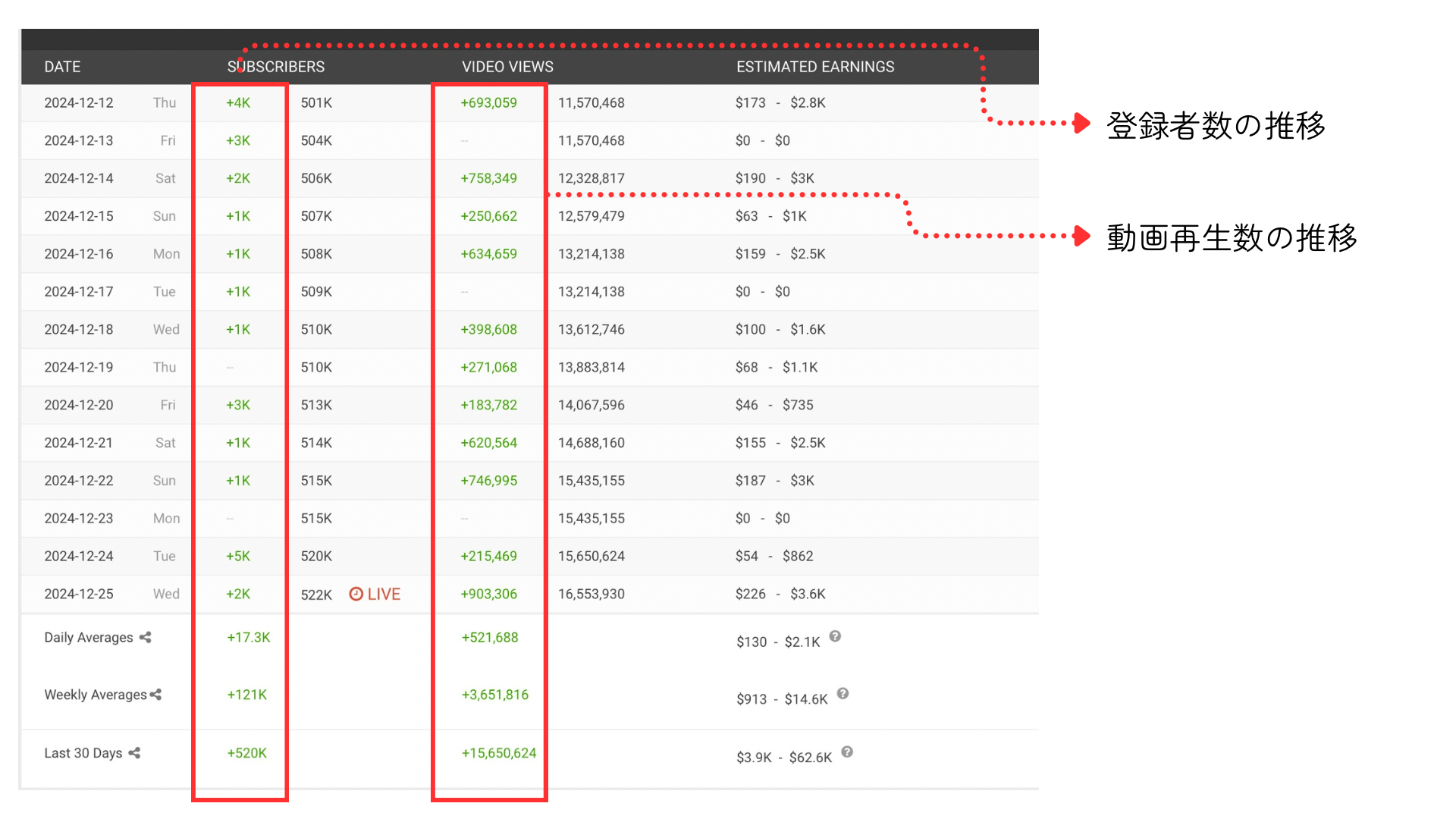
Task: Click the +903,306 video views value
Action: click(x=489, y=595)
